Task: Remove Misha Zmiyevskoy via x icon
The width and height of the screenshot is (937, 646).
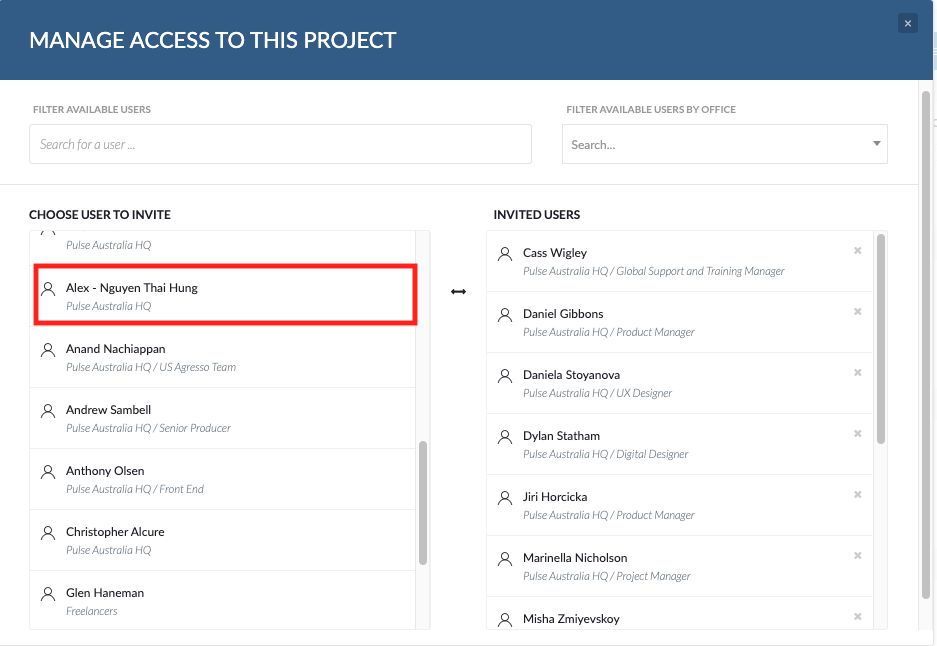Action: click(858, 616)
